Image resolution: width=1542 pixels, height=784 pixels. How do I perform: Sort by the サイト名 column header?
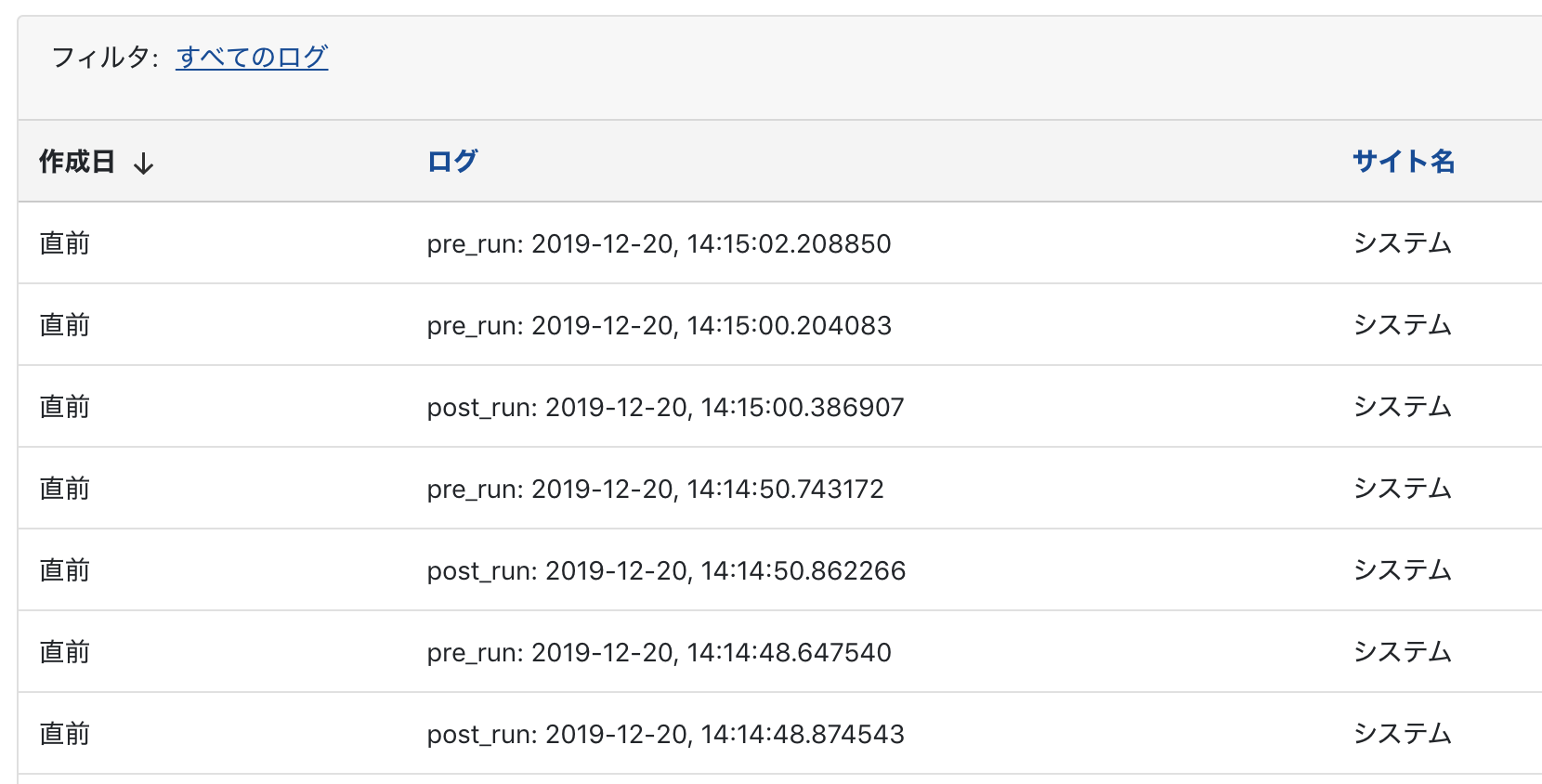[1404, 161]
